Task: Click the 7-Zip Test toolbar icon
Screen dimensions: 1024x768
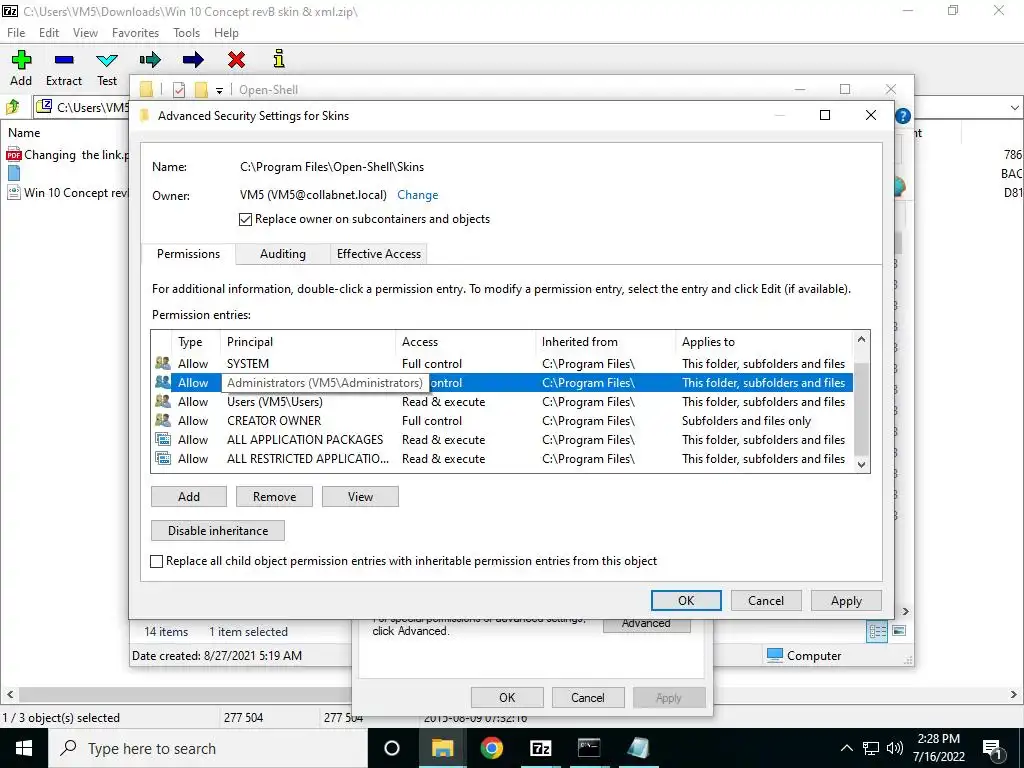Action: tap(107, 60)
